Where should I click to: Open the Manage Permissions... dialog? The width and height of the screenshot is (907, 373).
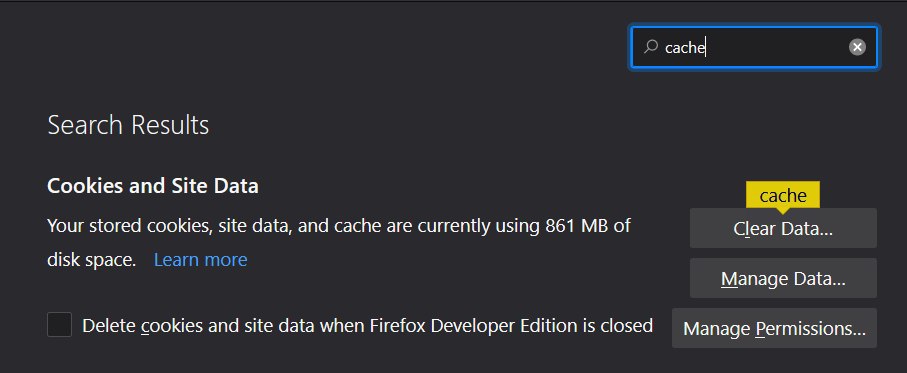(x=775, y=328)
